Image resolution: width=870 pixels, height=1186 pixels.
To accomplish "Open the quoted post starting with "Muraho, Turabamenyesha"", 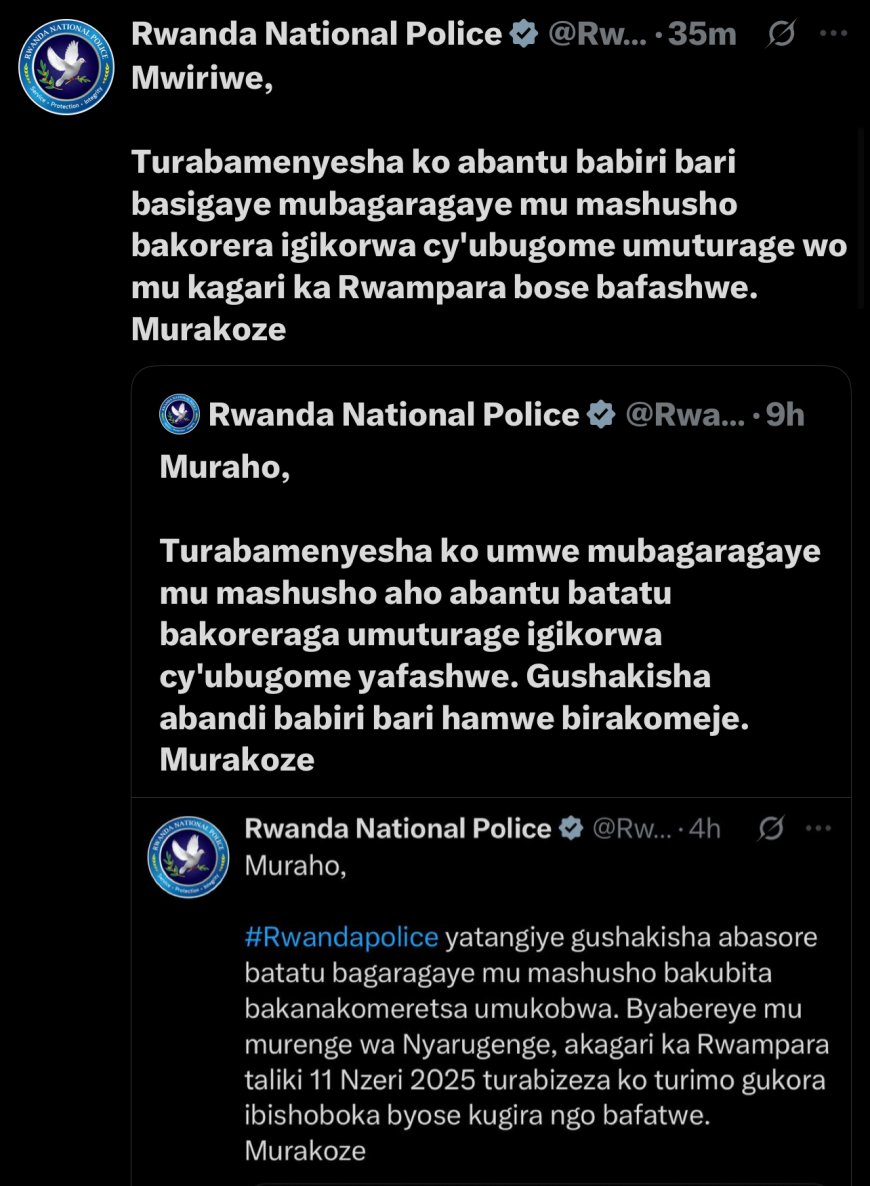I will tap(490, 614).
